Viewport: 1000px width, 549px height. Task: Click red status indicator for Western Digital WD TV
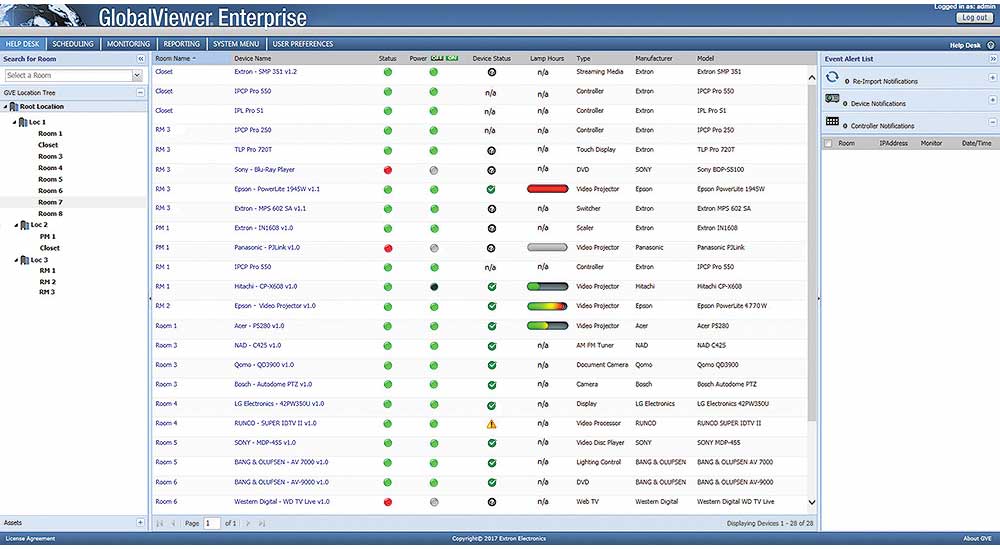388,502
